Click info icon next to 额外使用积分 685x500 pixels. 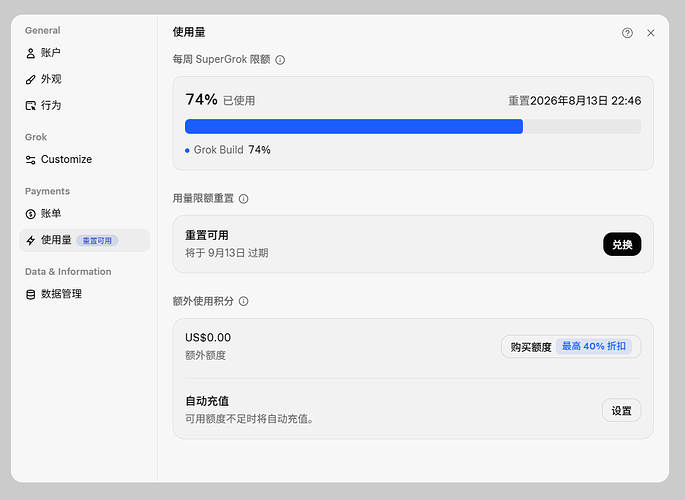click(x=244, y=301)
